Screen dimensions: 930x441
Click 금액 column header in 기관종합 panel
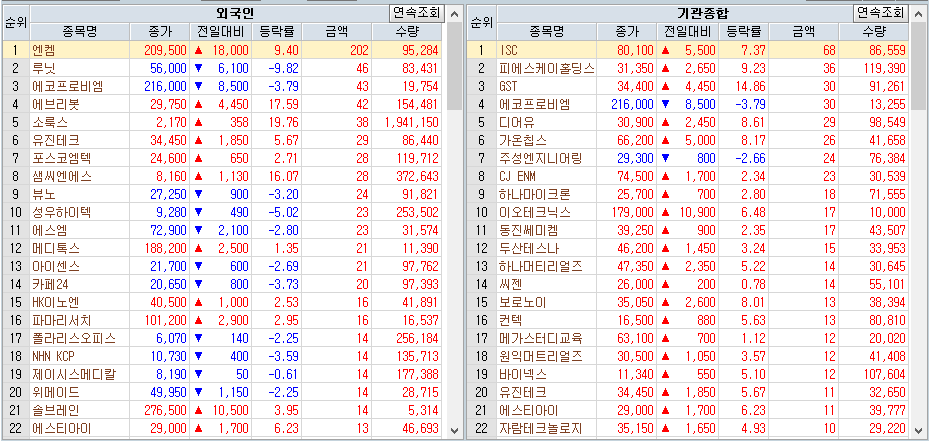[x=804, y=31]
